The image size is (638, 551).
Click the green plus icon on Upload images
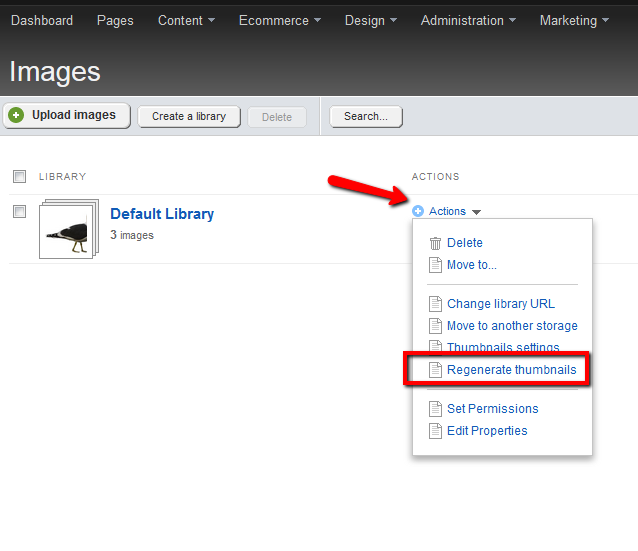(x=16, y=115)
